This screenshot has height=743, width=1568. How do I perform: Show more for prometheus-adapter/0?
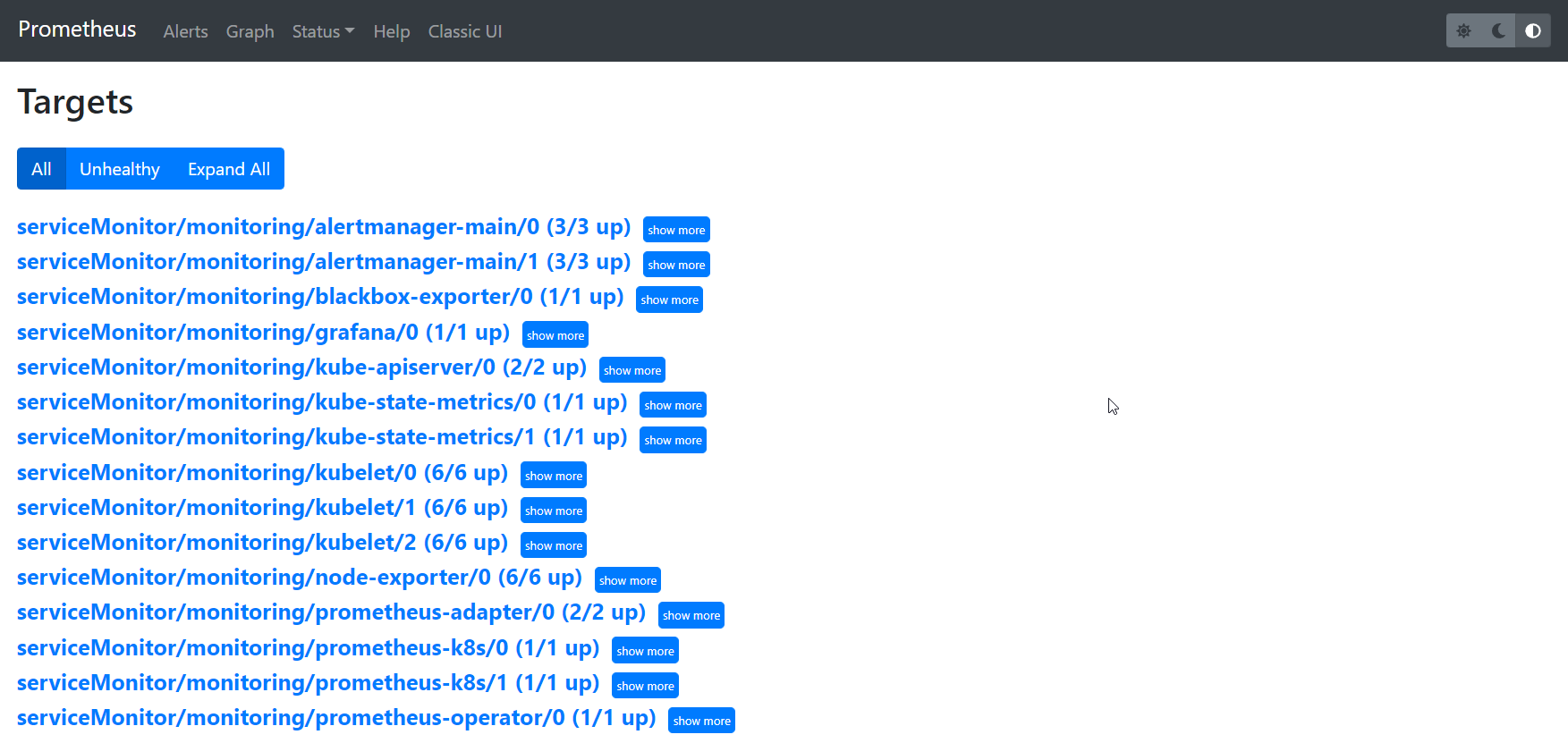click(x=691, y=615)
